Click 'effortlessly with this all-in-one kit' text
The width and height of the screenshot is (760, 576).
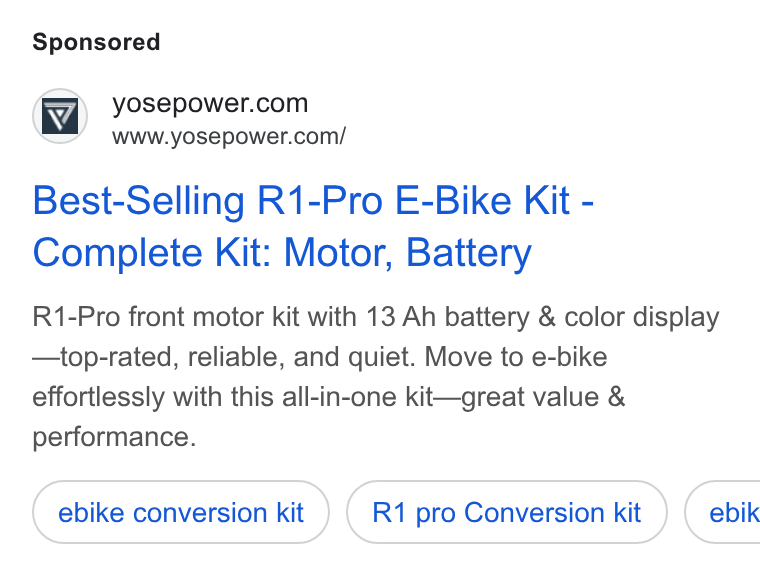click(x=233, y=397)
